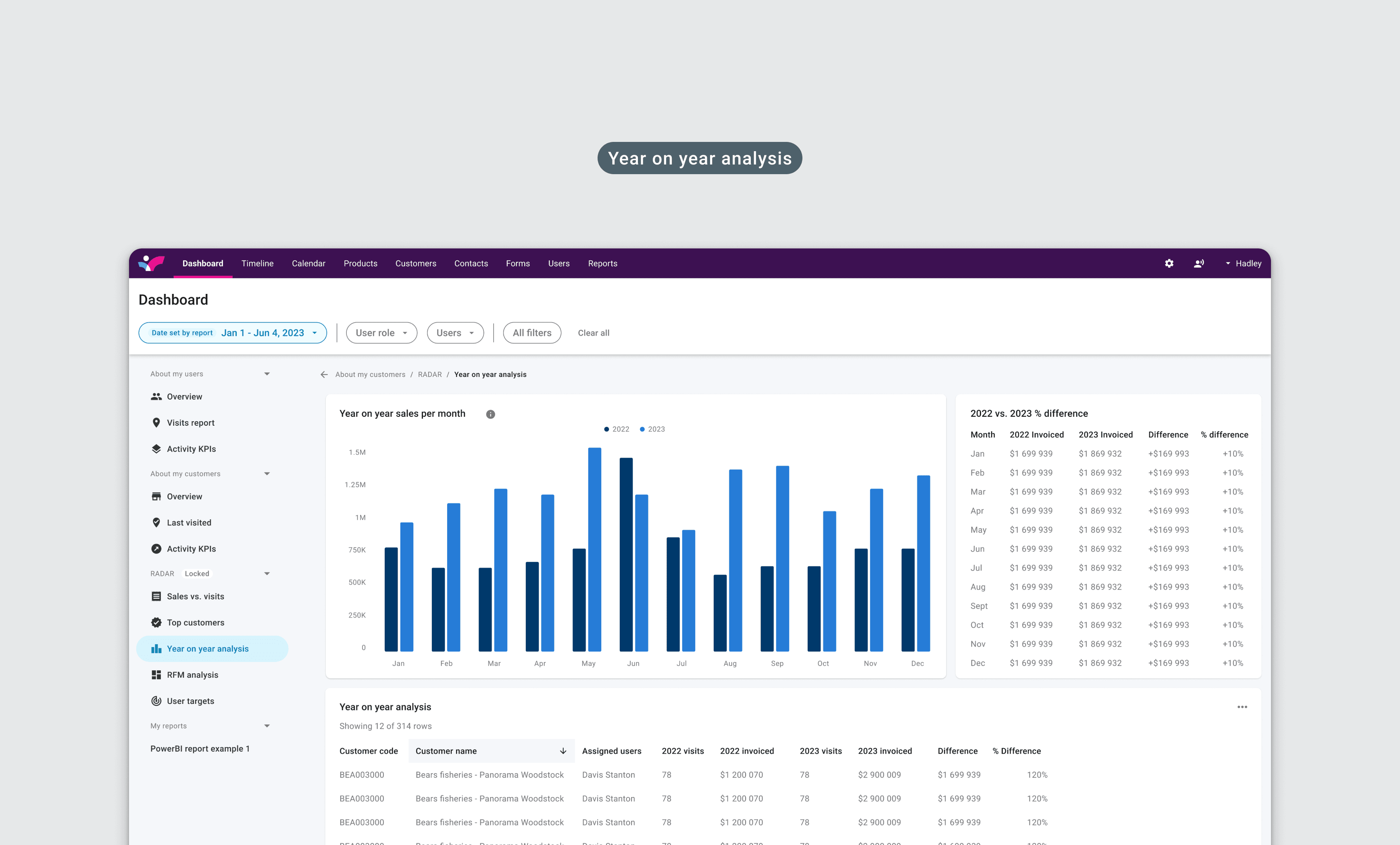
Task: Click the RADAR breadcrumb link
Action: click(x=429, y=375)
